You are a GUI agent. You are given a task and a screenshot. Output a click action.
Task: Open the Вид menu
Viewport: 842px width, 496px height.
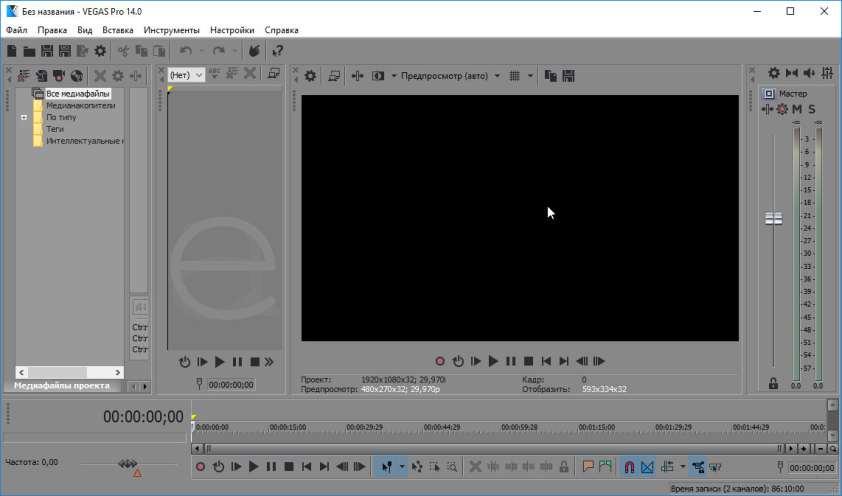coord(84,30)
